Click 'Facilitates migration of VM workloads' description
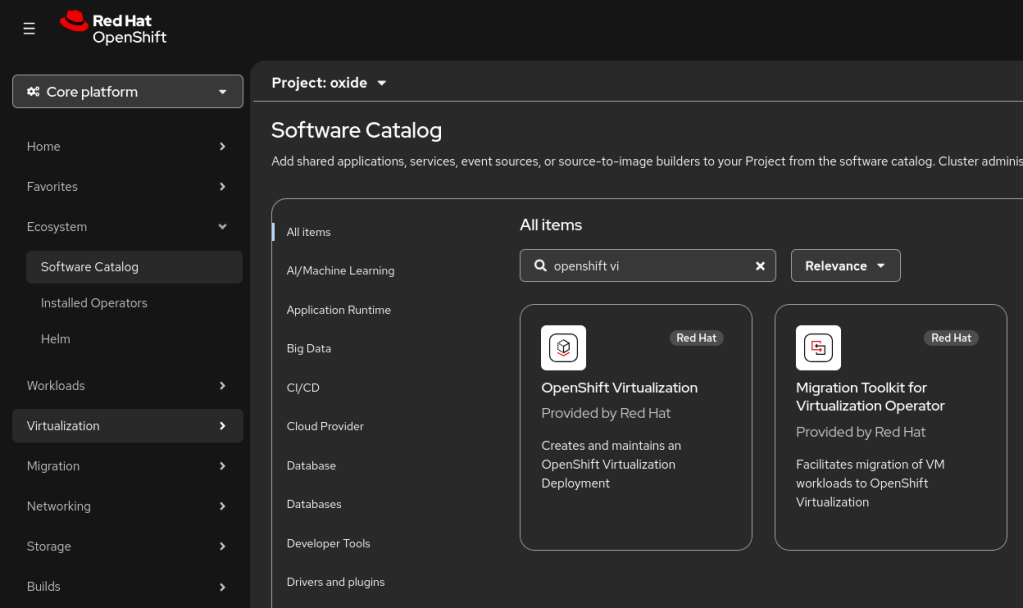The height and width of the screenshot is (608, 1023). [x=870, y=483]
